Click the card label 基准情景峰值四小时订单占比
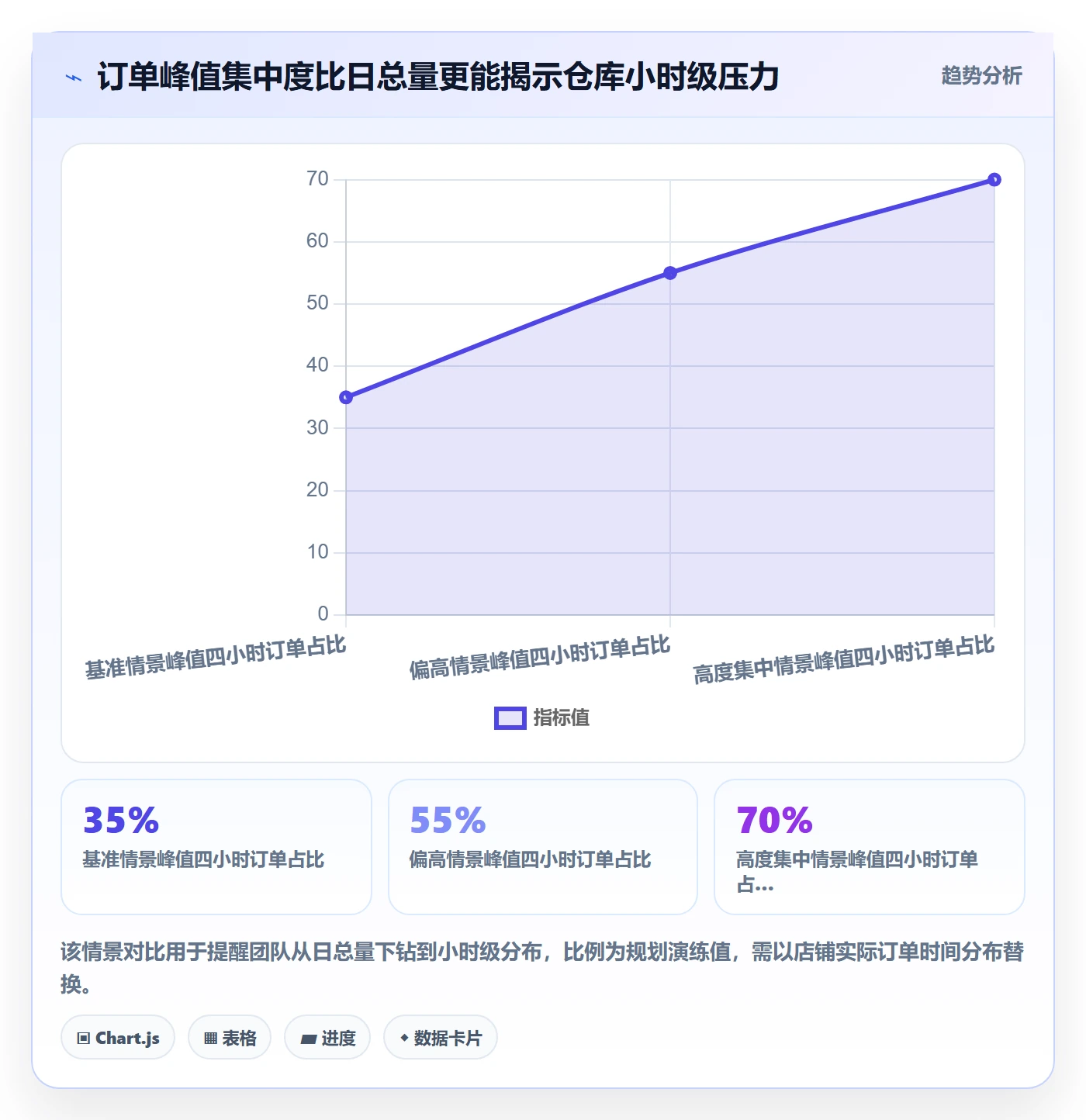Image resolution: width=1086 pixels, height=1120 pixels. (203, 859)
